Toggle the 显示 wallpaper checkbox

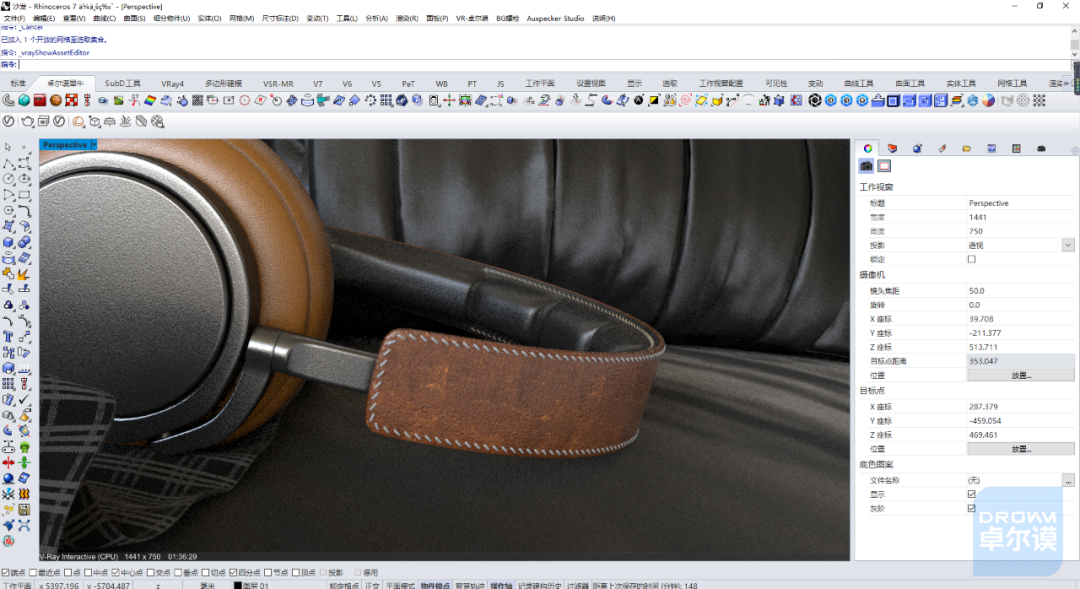(971, 495)
